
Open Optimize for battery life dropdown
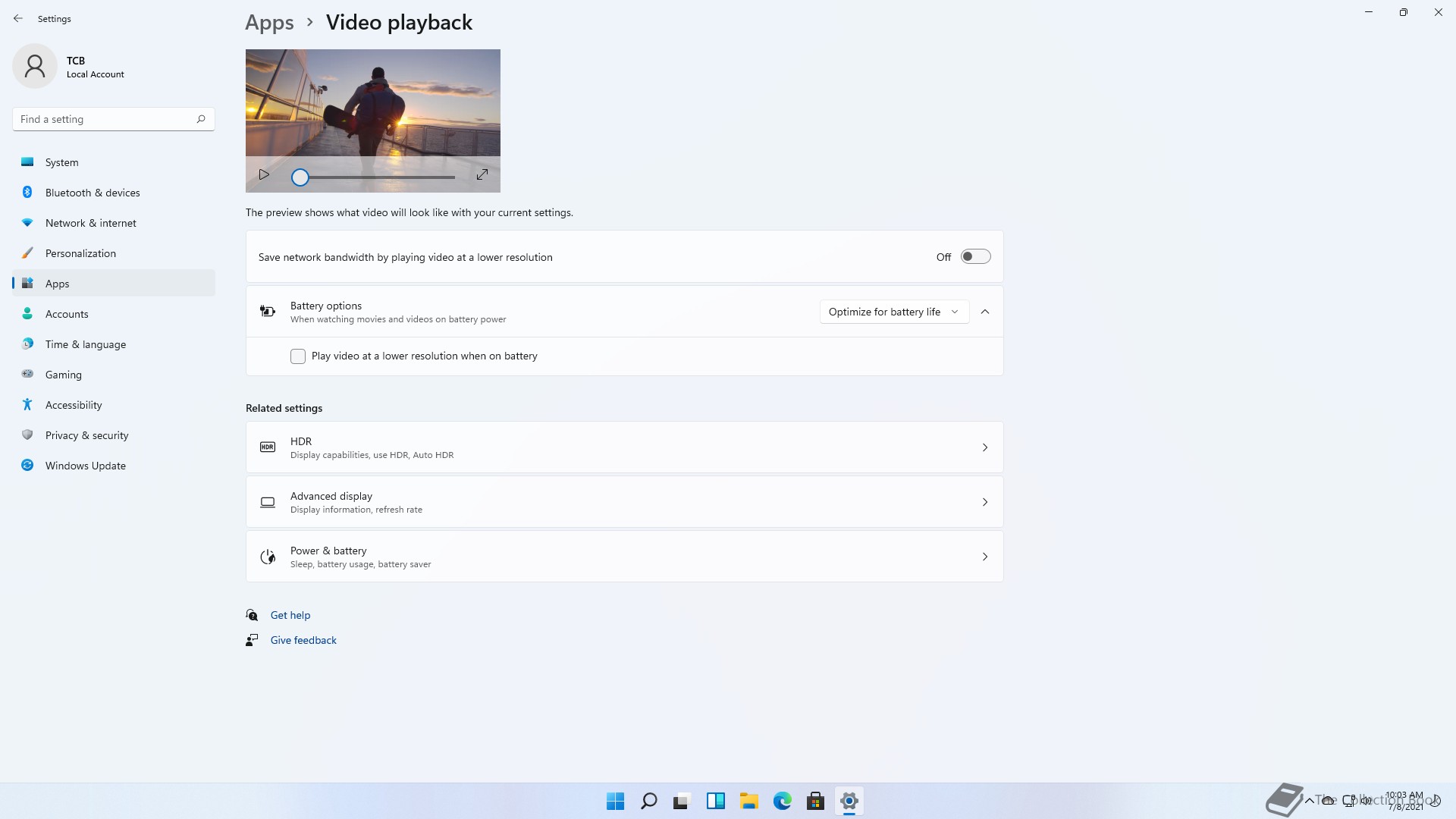point(894,312)
